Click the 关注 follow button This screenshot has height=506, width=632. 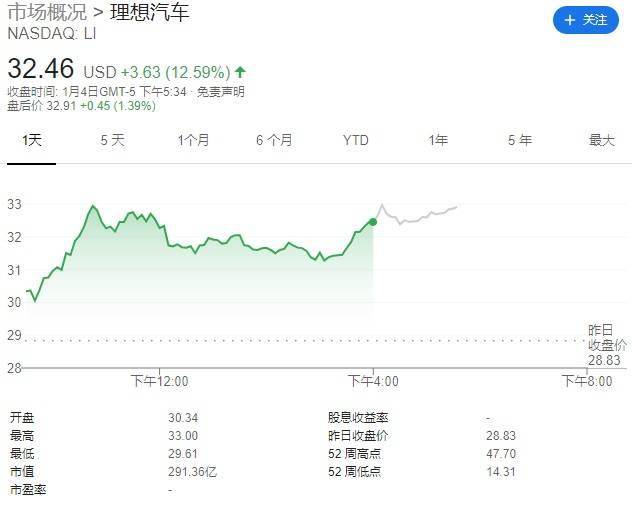click(x=586, y=20)
